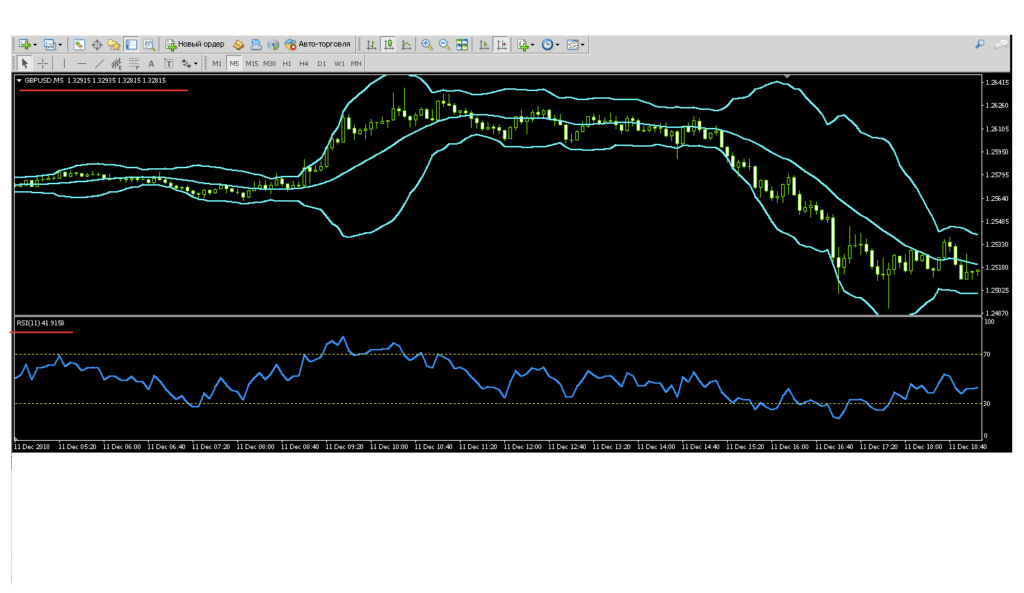Open the arrows objects dropdown
Image resolution: width=1024 pixels, height=593 pixels.
pyautogui.click(x=193, y=63)
